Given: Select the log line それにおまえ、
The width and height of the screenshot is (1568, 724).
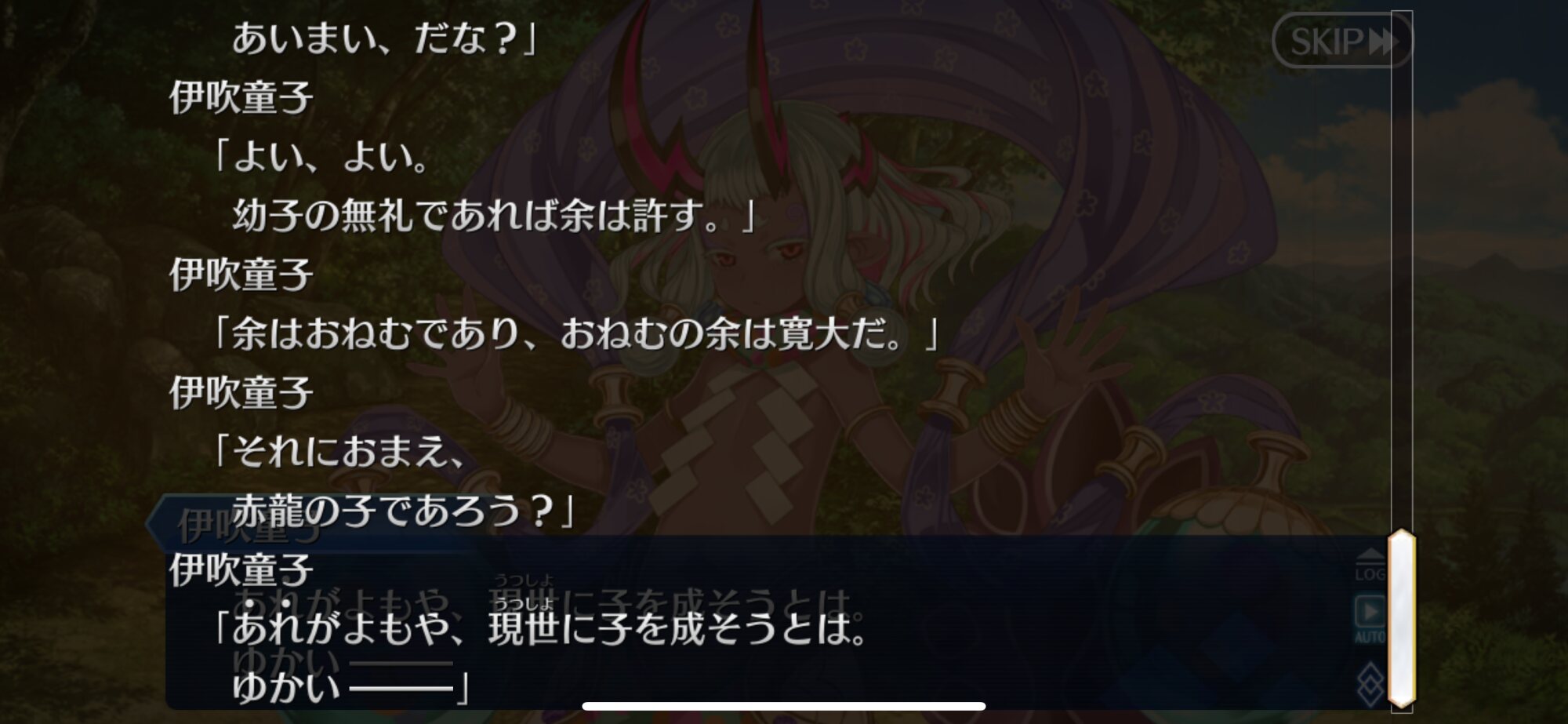Looking at the screenshot, I should 339,451.
